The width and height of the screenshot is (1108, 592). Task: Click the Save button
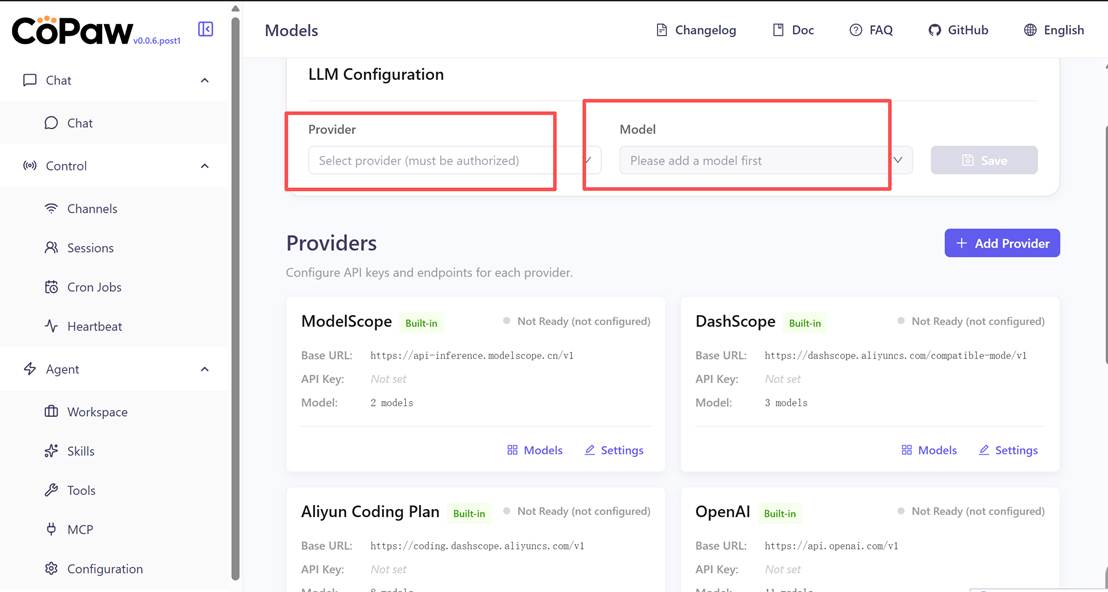pyautogui.click(x=984, y=160)
